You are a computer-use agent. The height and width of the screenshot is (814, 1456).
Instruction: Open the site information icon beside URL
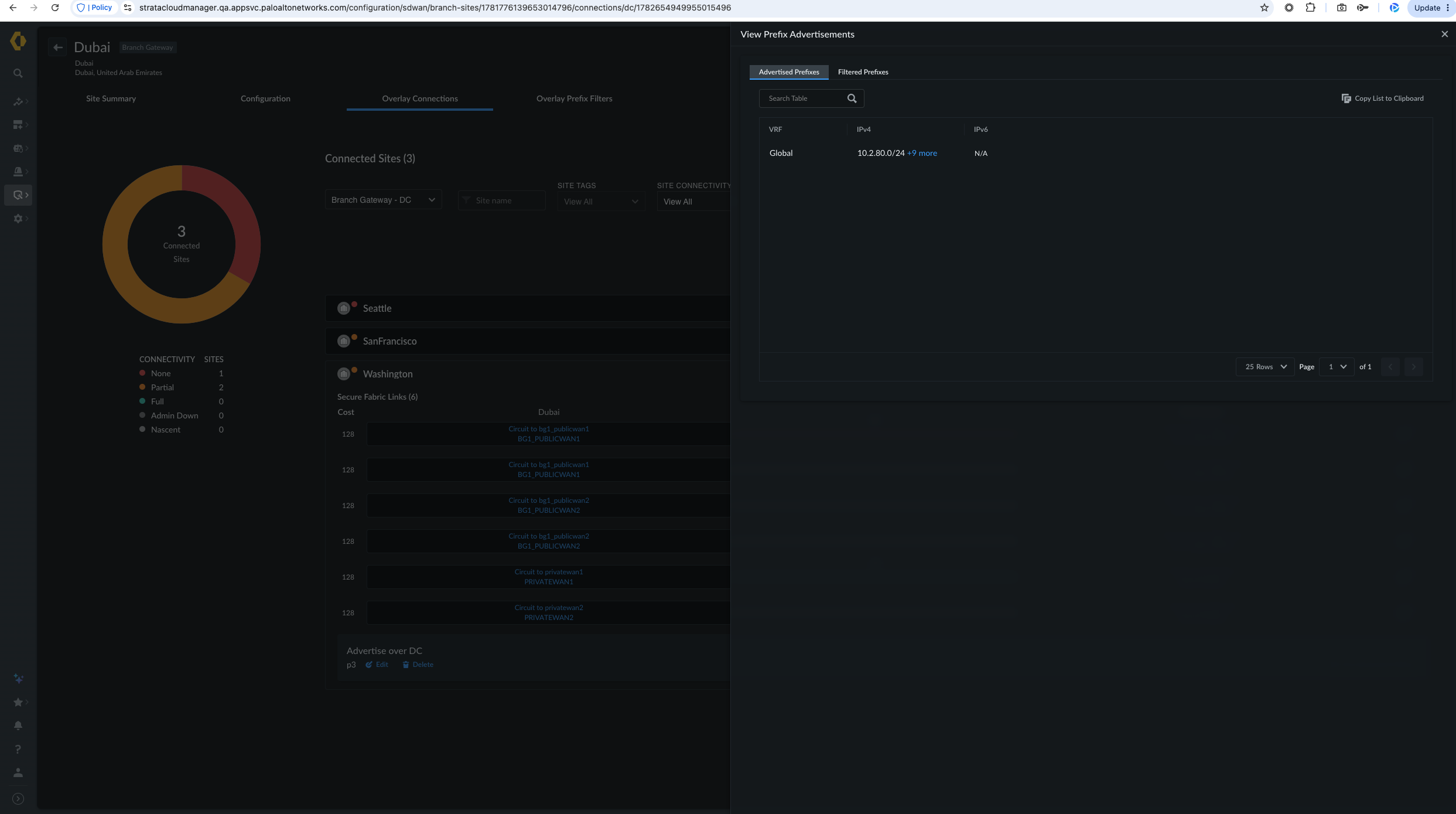pos(128,8)
